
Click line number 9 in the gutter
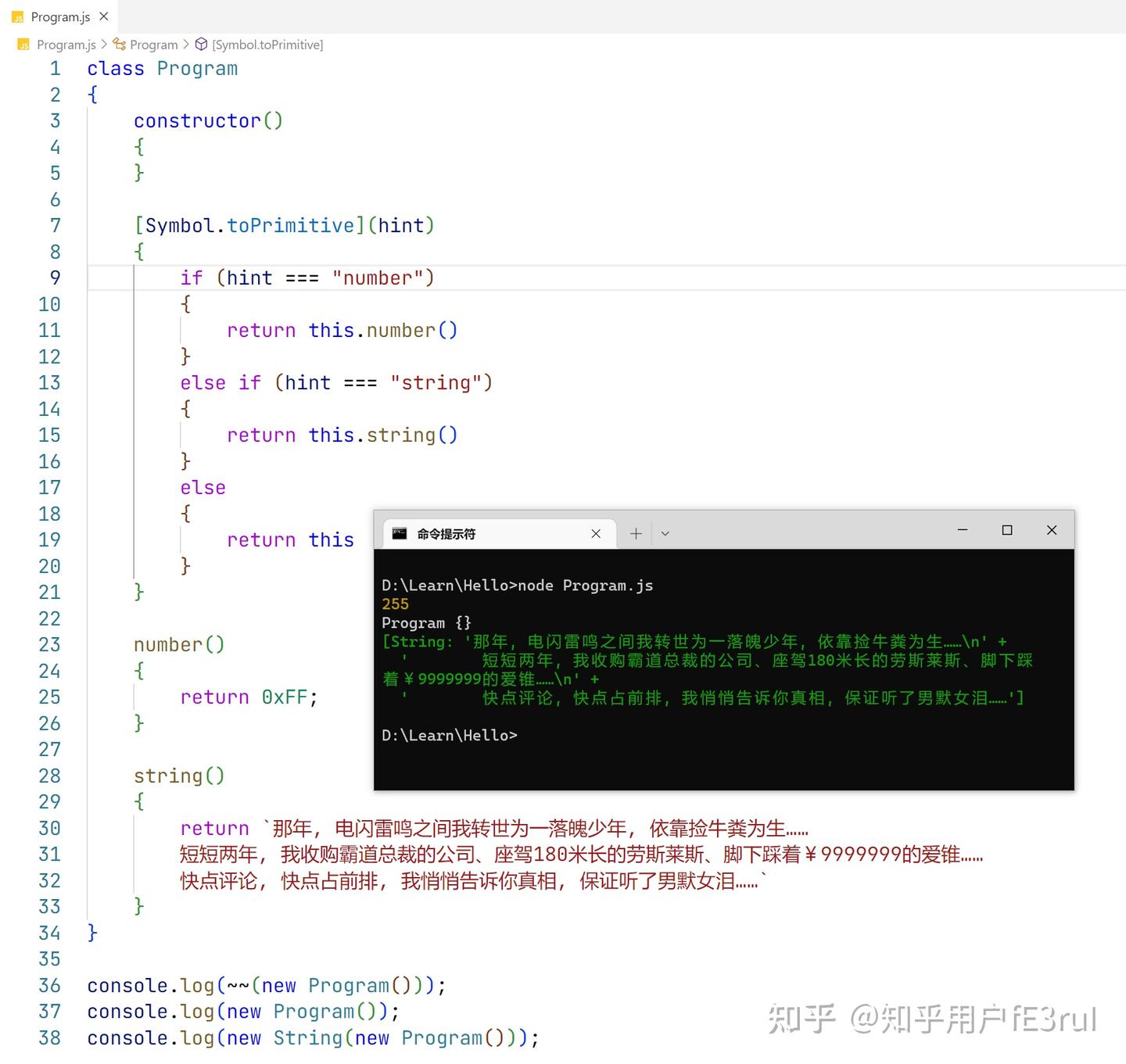55,278
